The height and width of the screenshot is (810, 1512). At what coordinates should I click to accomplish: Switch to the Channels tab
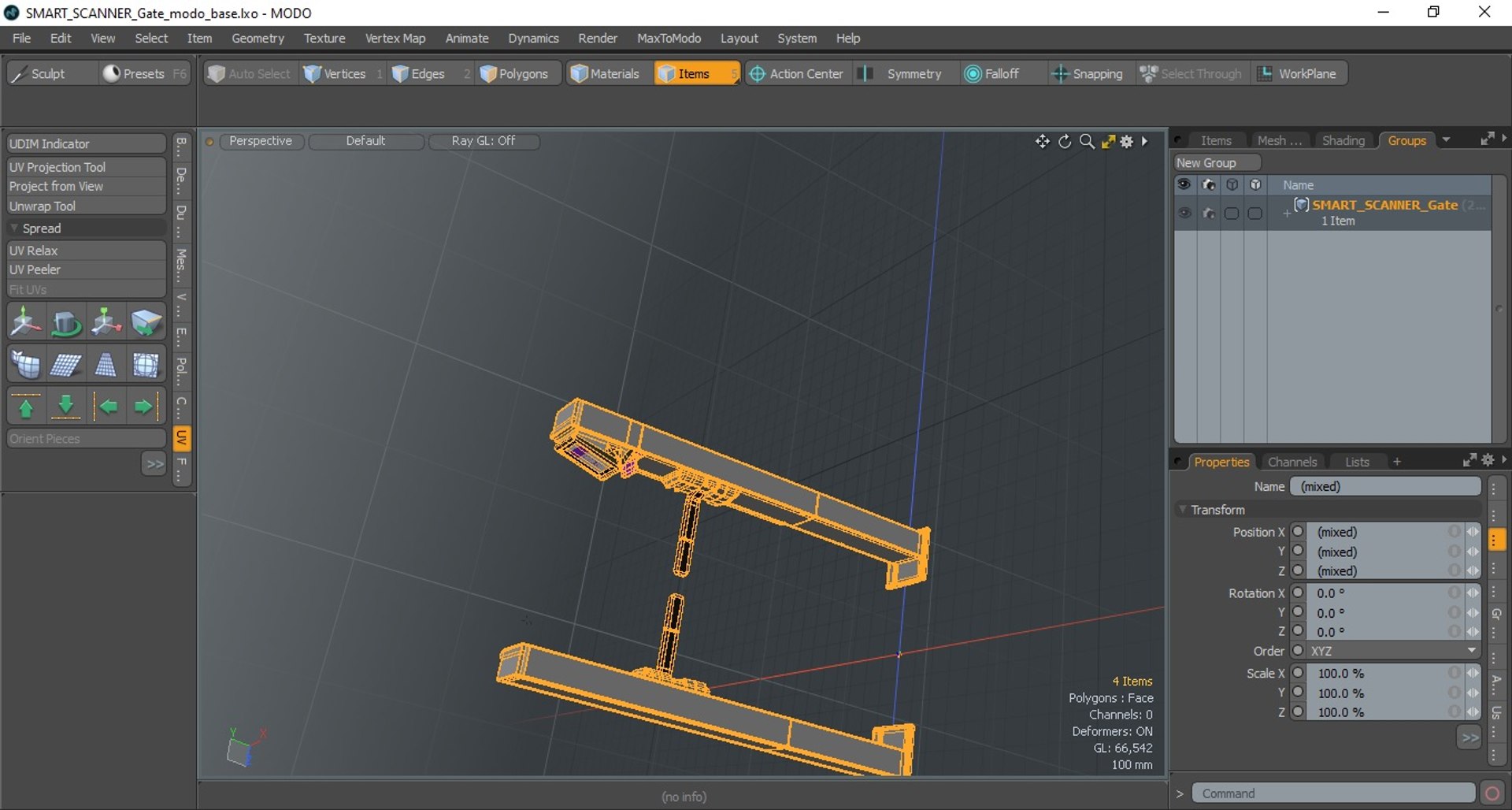pyautogui.click(x=1292, y=462)
